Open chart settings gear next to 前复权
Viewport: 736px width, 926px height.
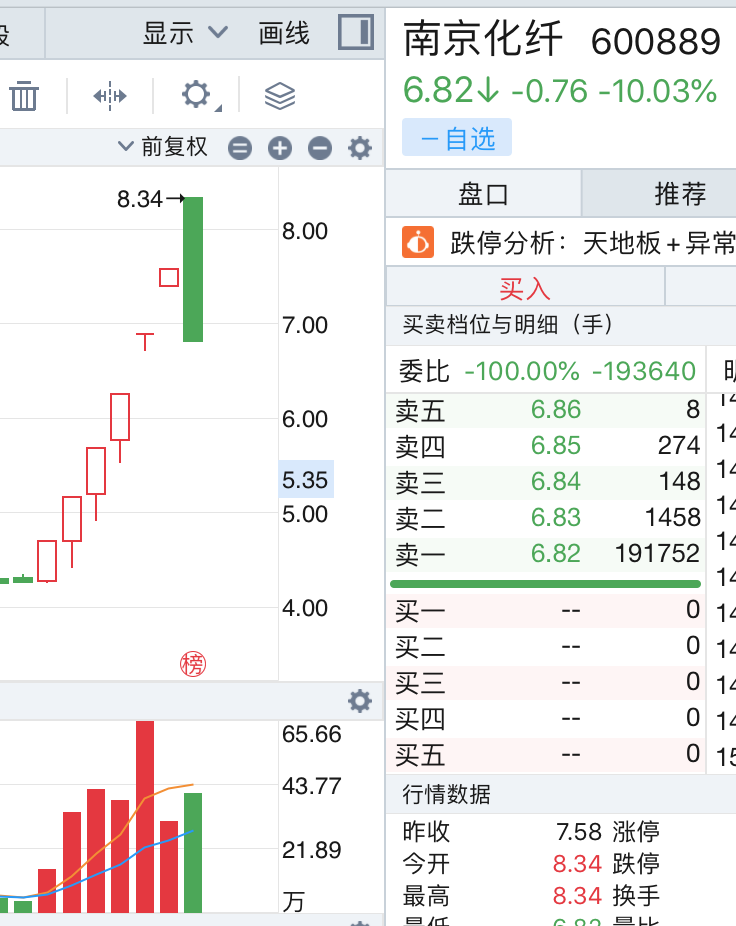click(359, 149)
